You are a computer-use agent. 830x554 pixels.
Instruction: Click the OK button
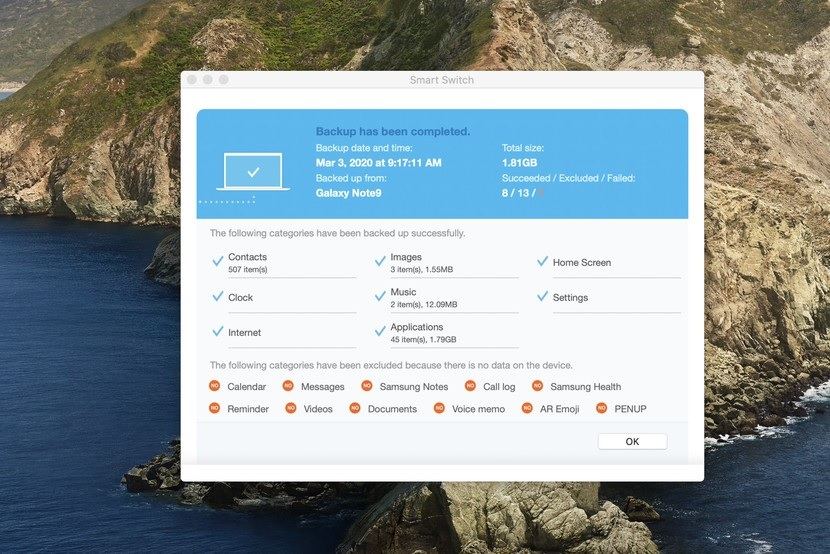pos(632,441)
